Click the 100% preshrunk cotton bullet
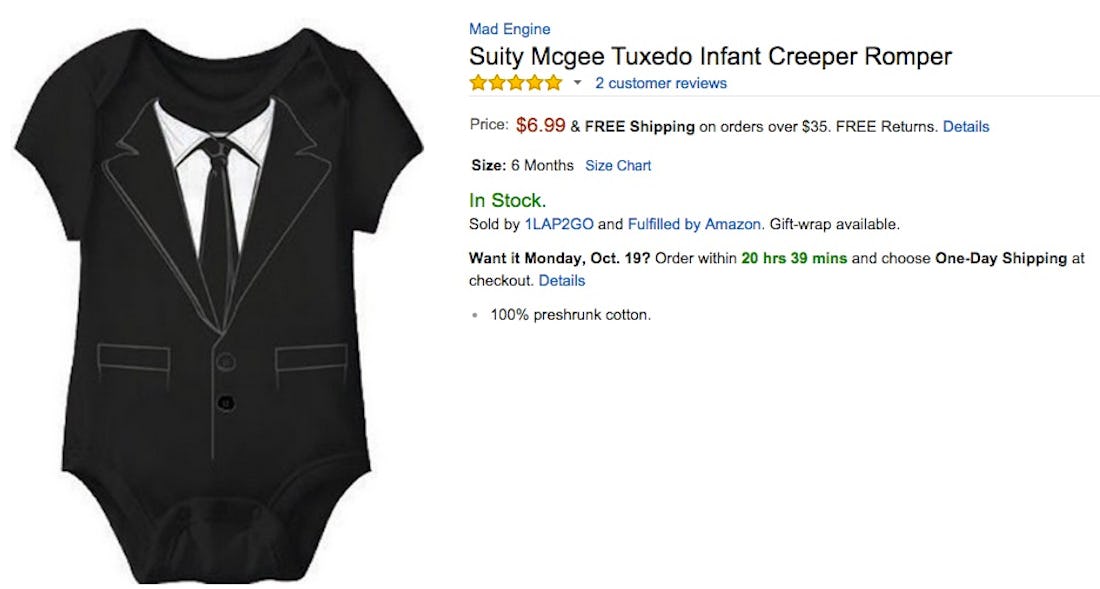The image size is (1100, 589). pos(570,315)
